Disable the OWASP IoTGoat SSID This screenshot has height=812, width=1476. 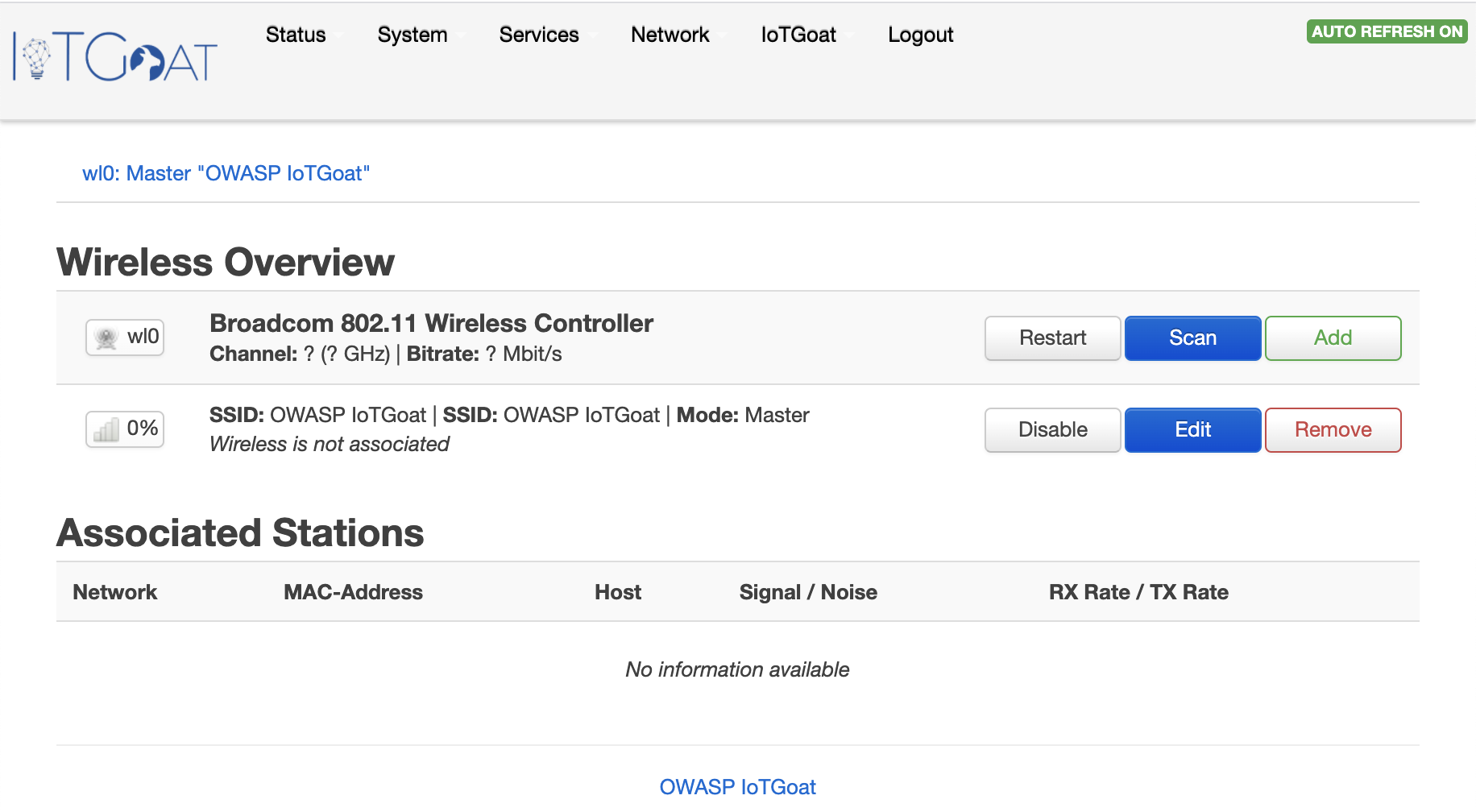click(1052, 430)
